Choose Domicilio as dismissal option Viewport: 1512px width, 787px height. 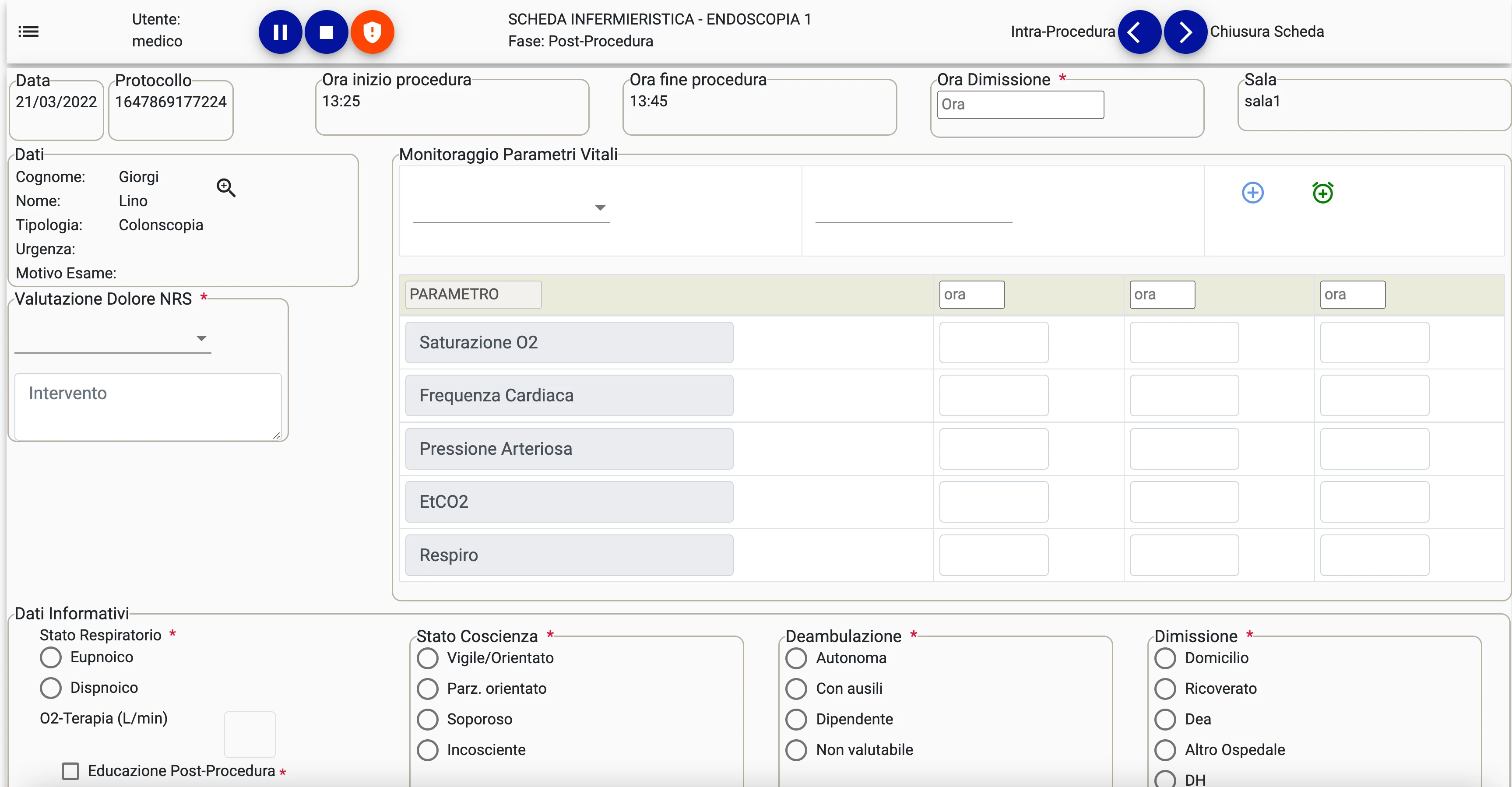(1165, 658)
